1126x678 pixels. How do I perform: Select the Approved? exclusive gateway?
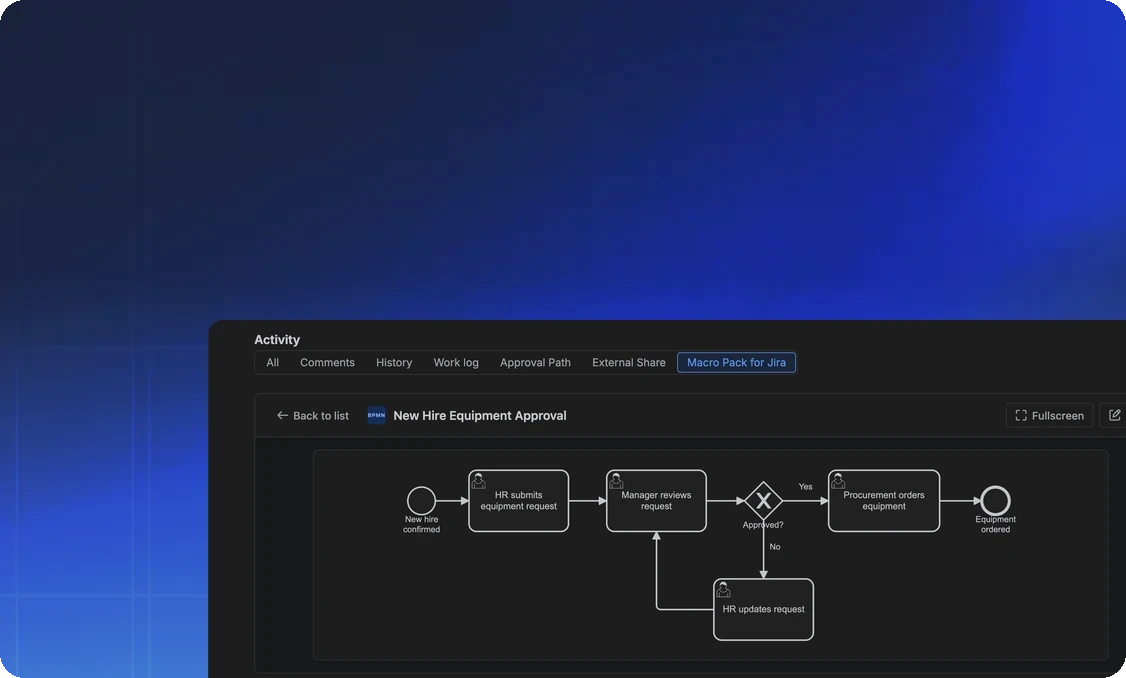coord(763,501)
